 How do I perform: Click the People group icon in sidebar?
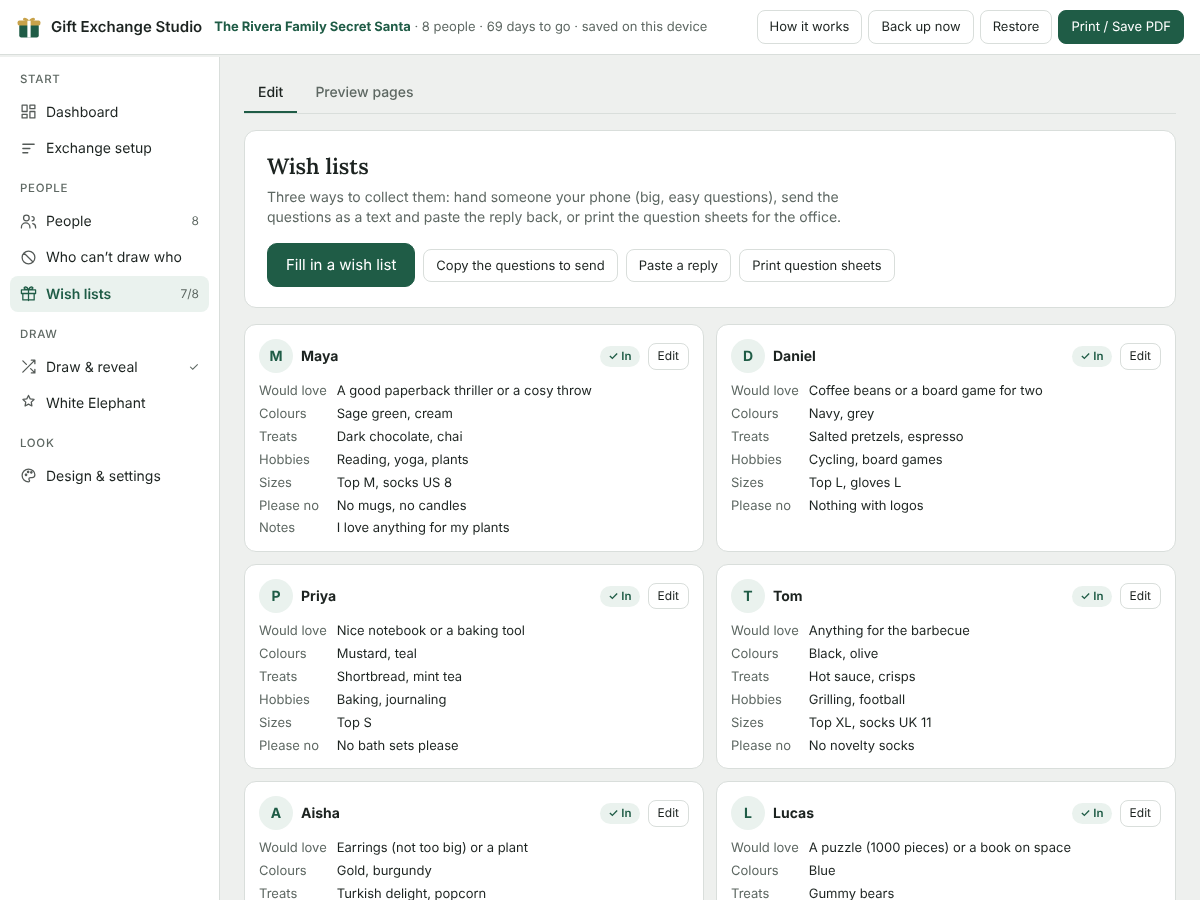click(28, 221)
